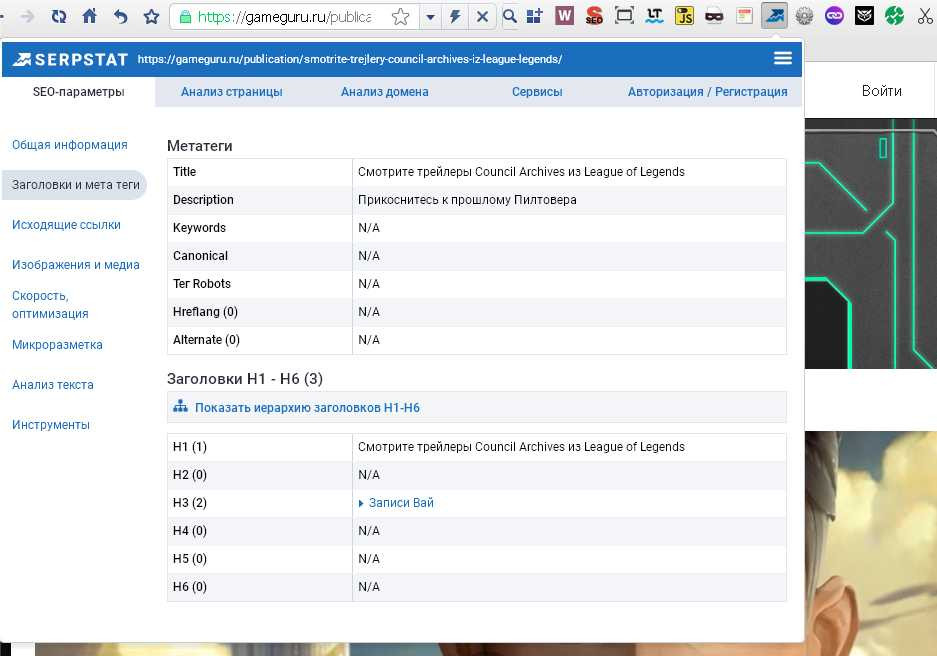Open the gear settings extension icon
937x656 pixels.
pyautogui.click(x=804, y=16)
